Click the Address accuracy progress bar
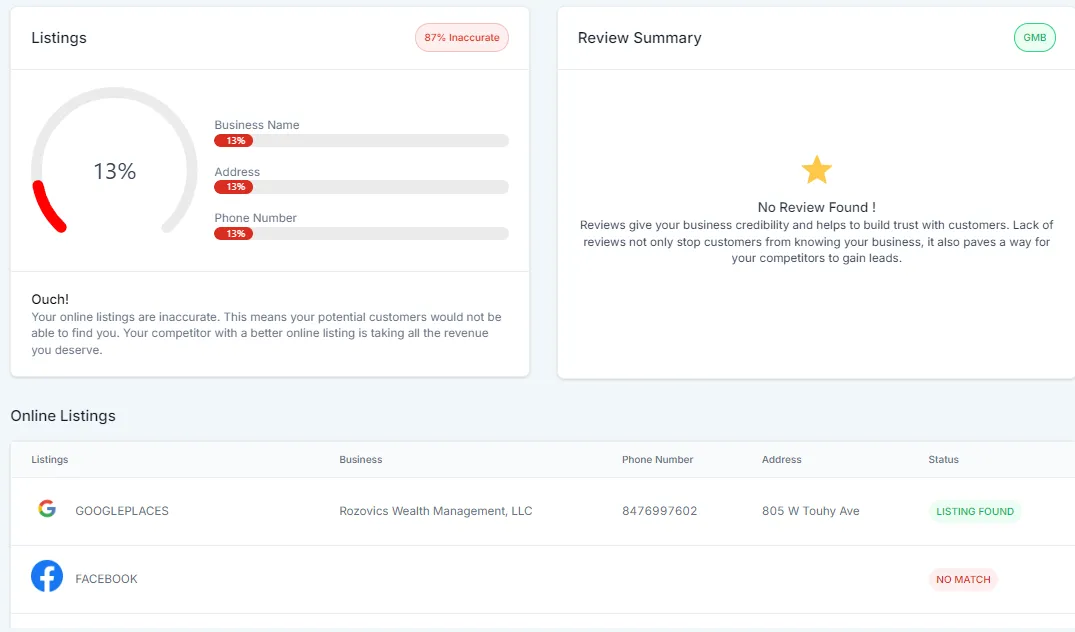Image resolution: width=1075 pixels, height=632 pixels. coord(361,186)
